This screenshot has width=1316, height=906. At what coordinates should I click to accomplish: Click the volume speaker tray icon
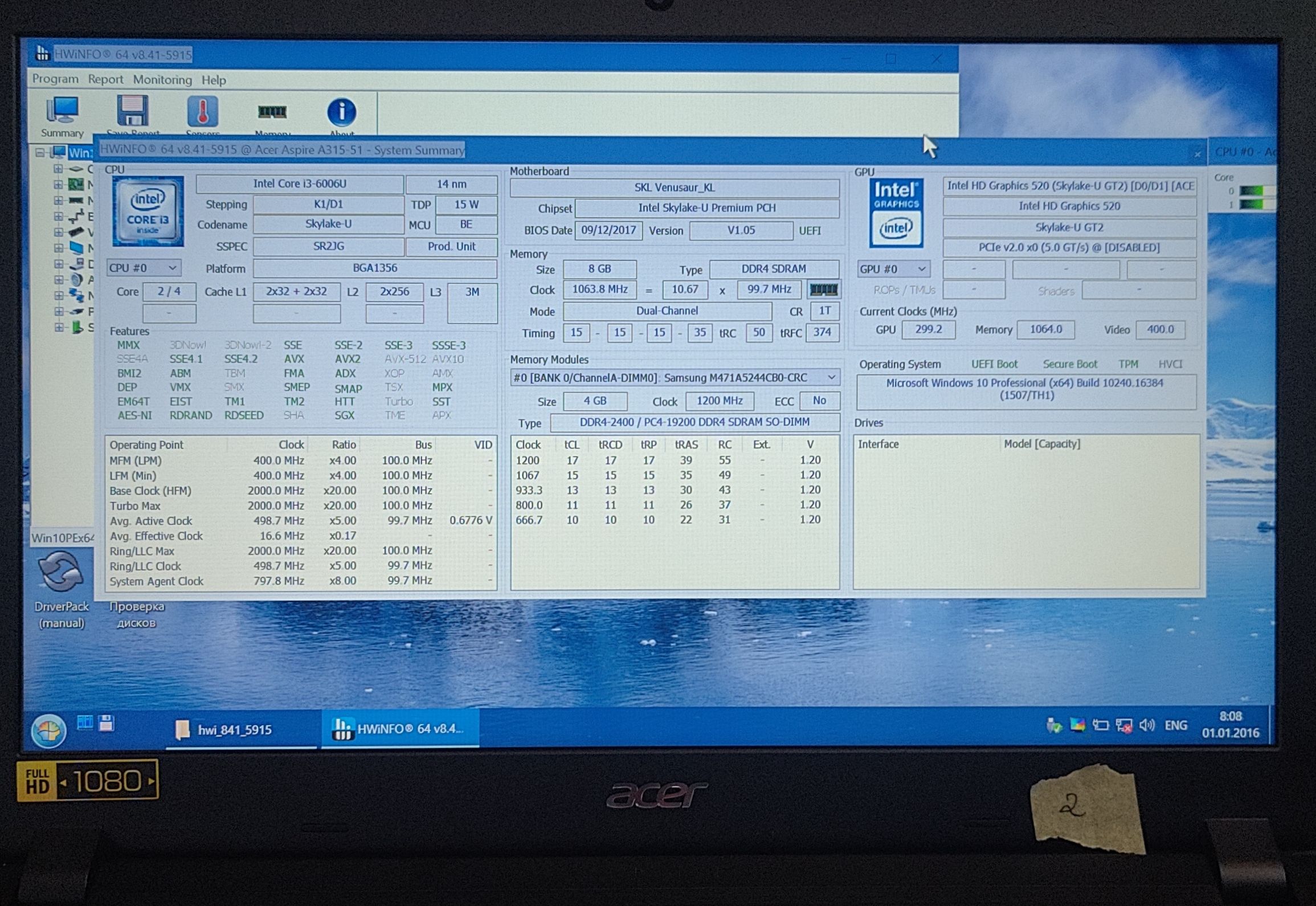(x=1147, y=725)
